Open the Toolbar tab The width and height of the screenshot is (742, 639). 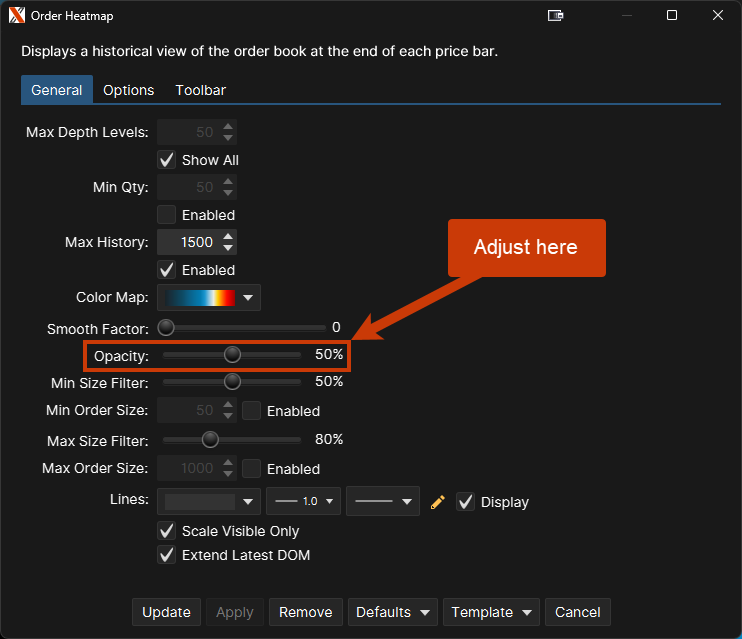(x=200, y=90)
